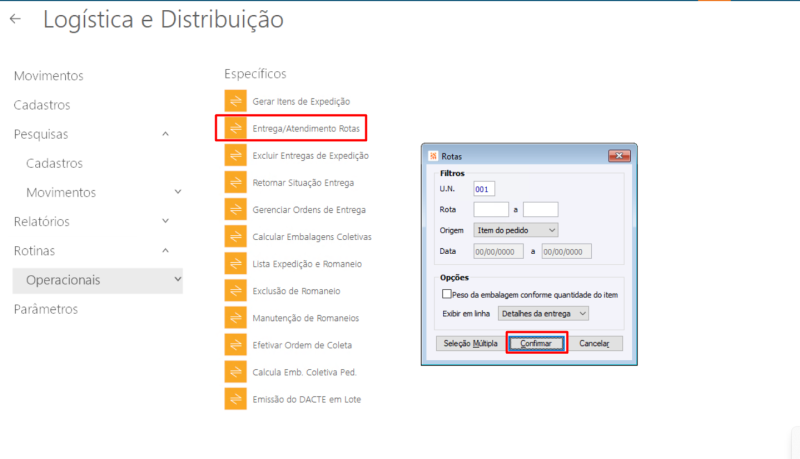Click the Rotas dialog title bar icon

(x=433, y=156)
